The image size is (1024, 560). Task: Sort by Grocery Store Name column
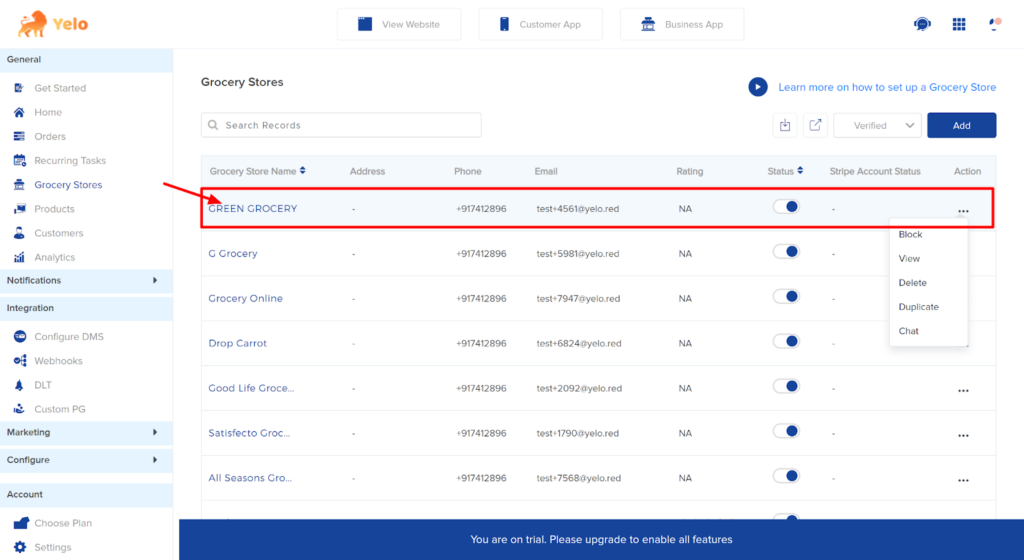(302, 171)
